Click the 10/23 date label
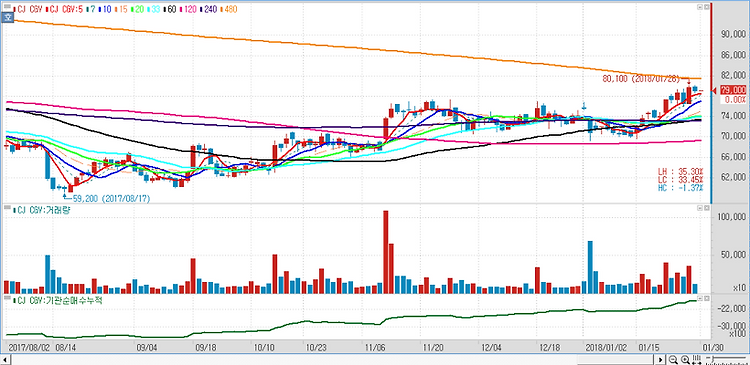The width and height of the screenshot is (750, 365). (316, 347)
